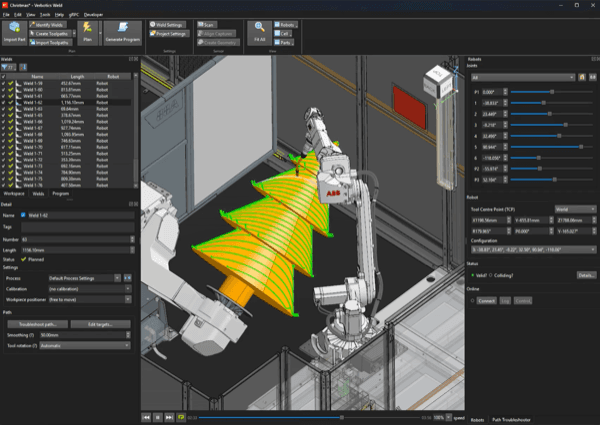Open the Workpiece positioner dropdown
This screenshot has width=600, height=425.
click(x=90, y=300)
